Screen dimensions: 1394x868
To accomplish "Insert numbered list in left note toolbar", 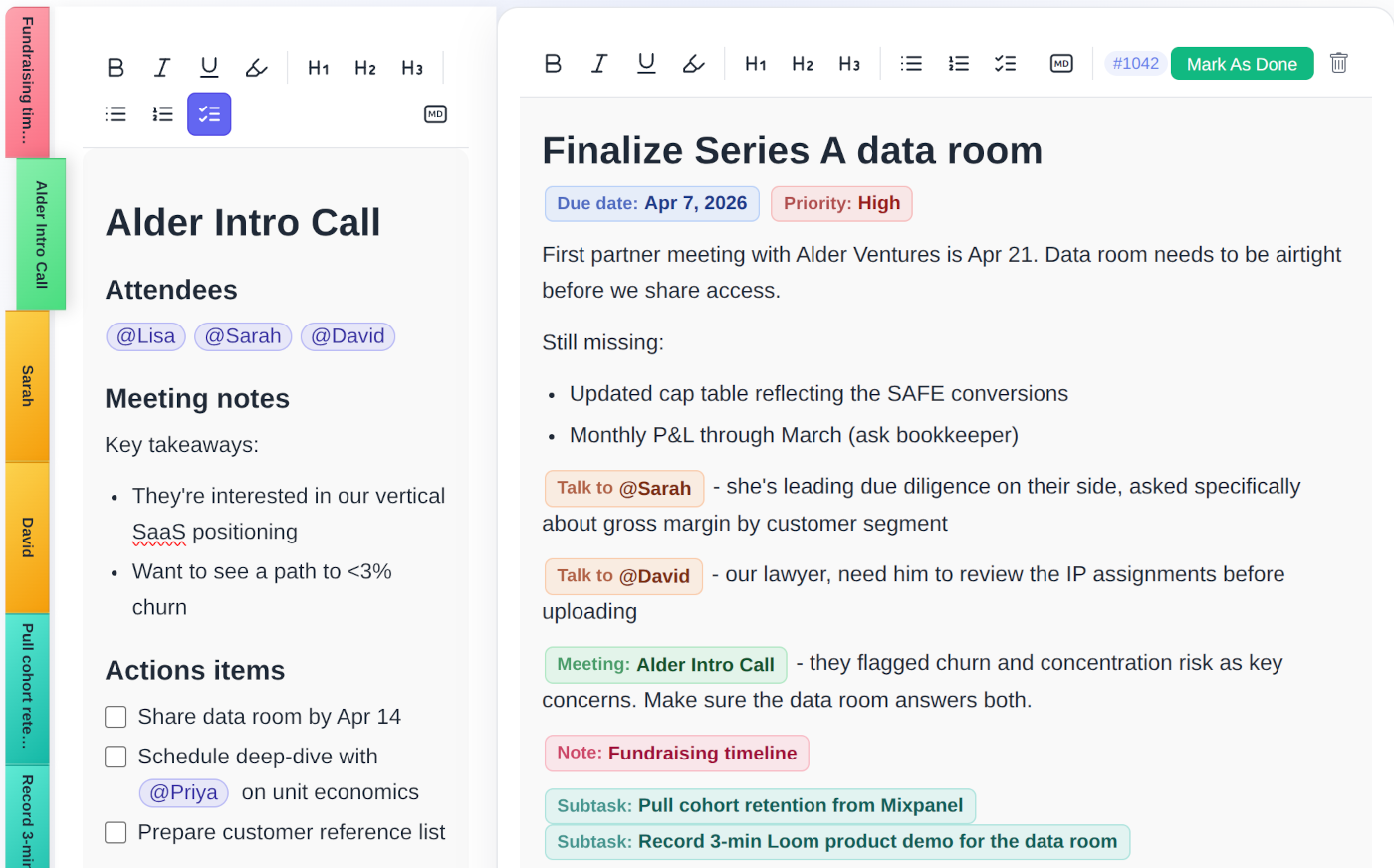I will (x=162, y=114).
